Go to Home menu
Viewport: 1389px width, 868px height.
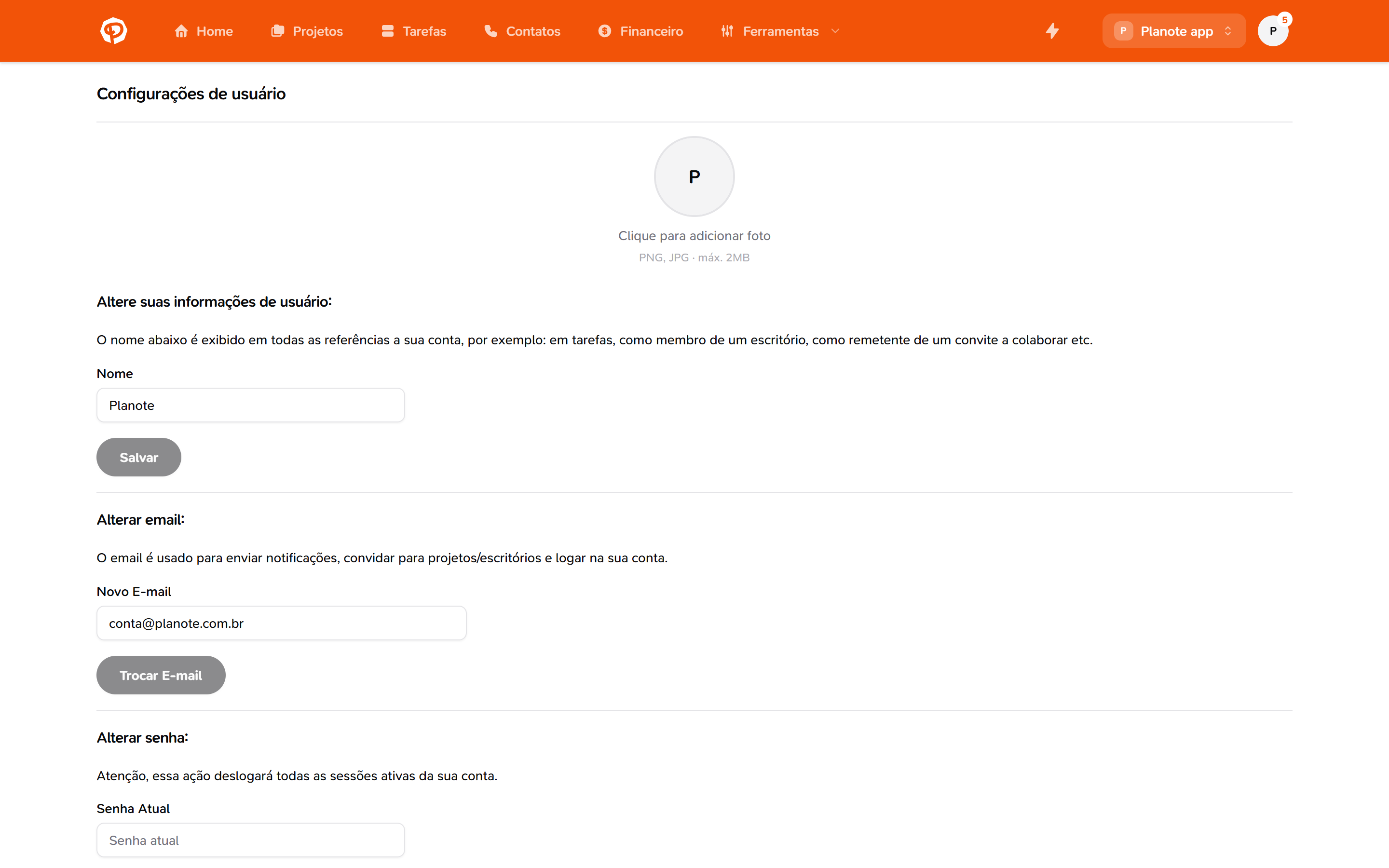tap(204, 31)
